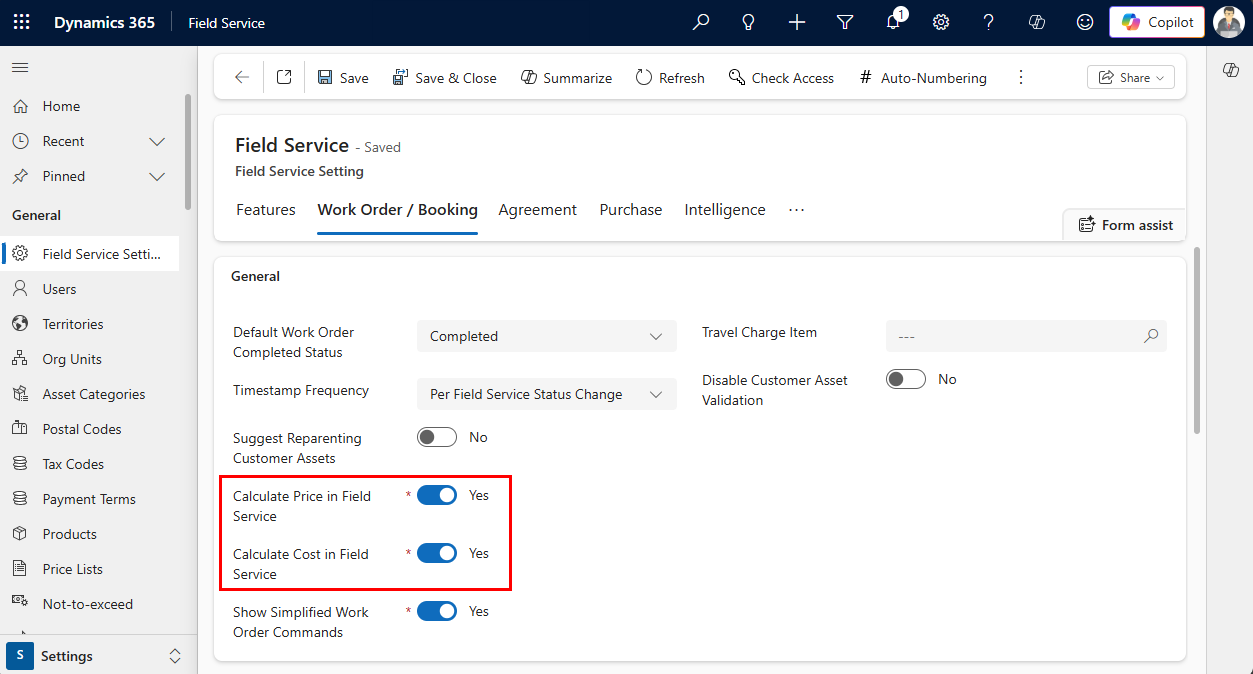The width and height of the screenshot is (1253, 674).
Task: Search for a Travel Charge Item lookup
Action: 1151,336
